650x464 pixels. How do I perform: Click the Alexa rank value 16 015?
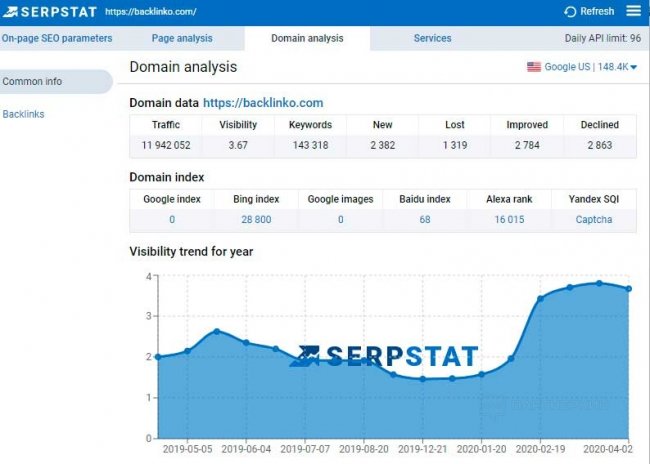509,219
